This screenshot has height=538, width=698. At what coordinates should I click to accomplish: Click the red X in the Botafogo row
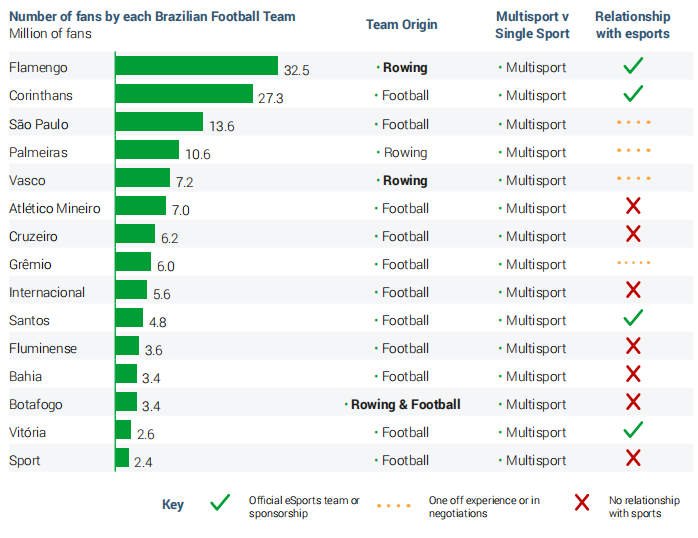click(632, 403)
